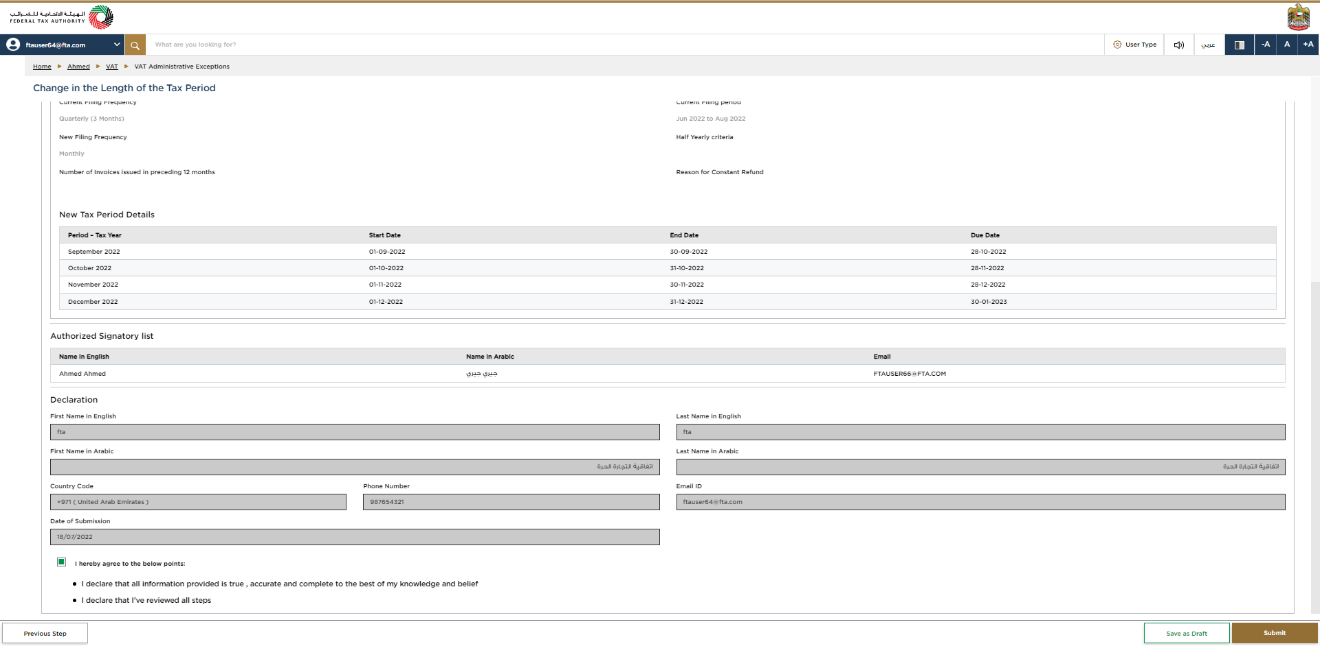Decrease font size with -A

click(1266, 45)
